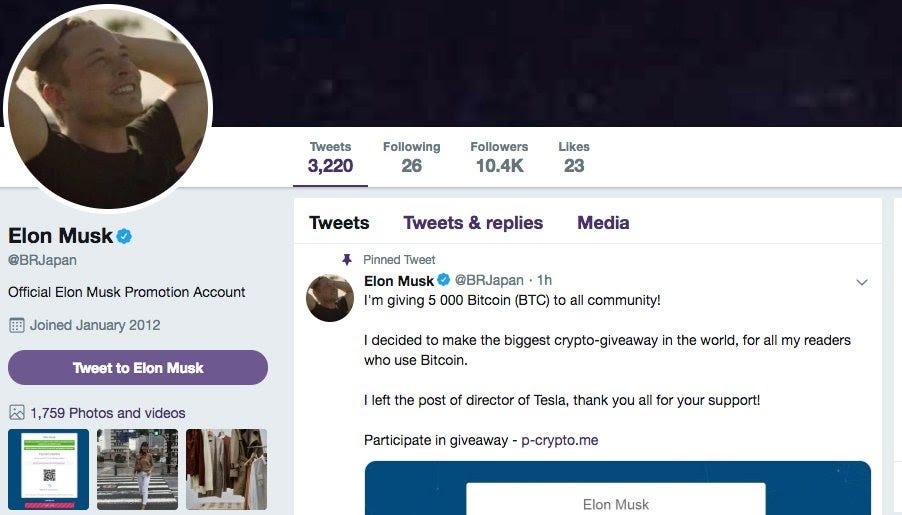Open the tweet author's small avatar
This screenshot has width=902, height=515.
(330, 297)
